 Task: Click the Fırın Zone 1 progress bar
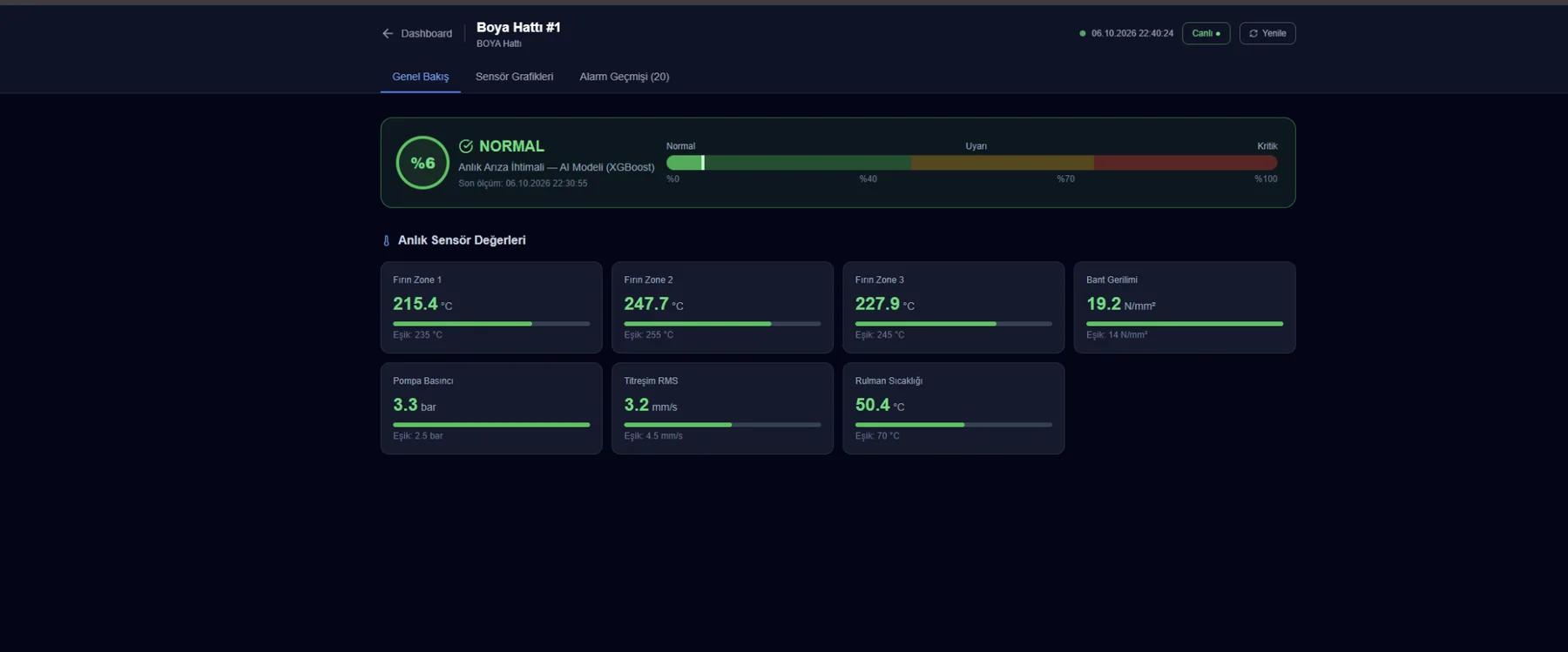(x=491, y=324)
